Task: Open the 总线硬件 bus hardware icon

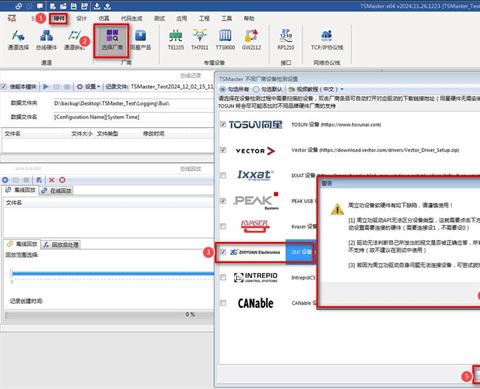Action: pos(46,40)
